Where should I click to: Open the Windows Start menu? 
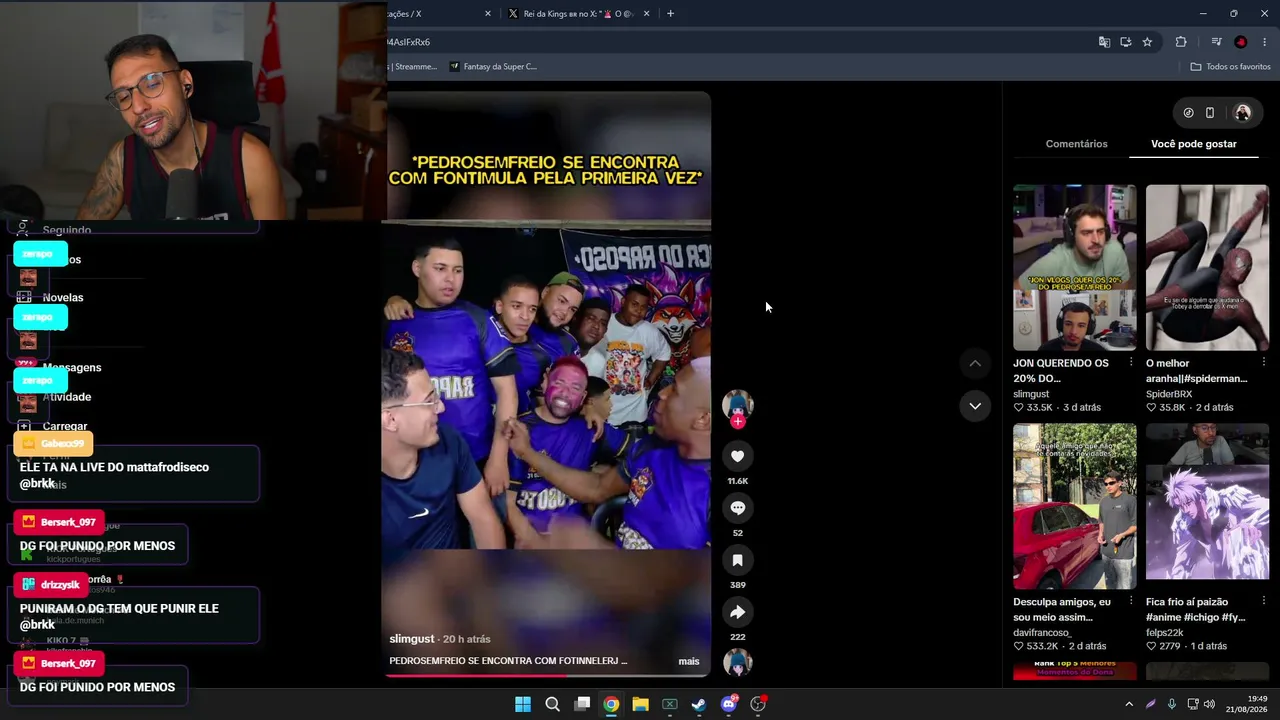click(x=523, y=704)
